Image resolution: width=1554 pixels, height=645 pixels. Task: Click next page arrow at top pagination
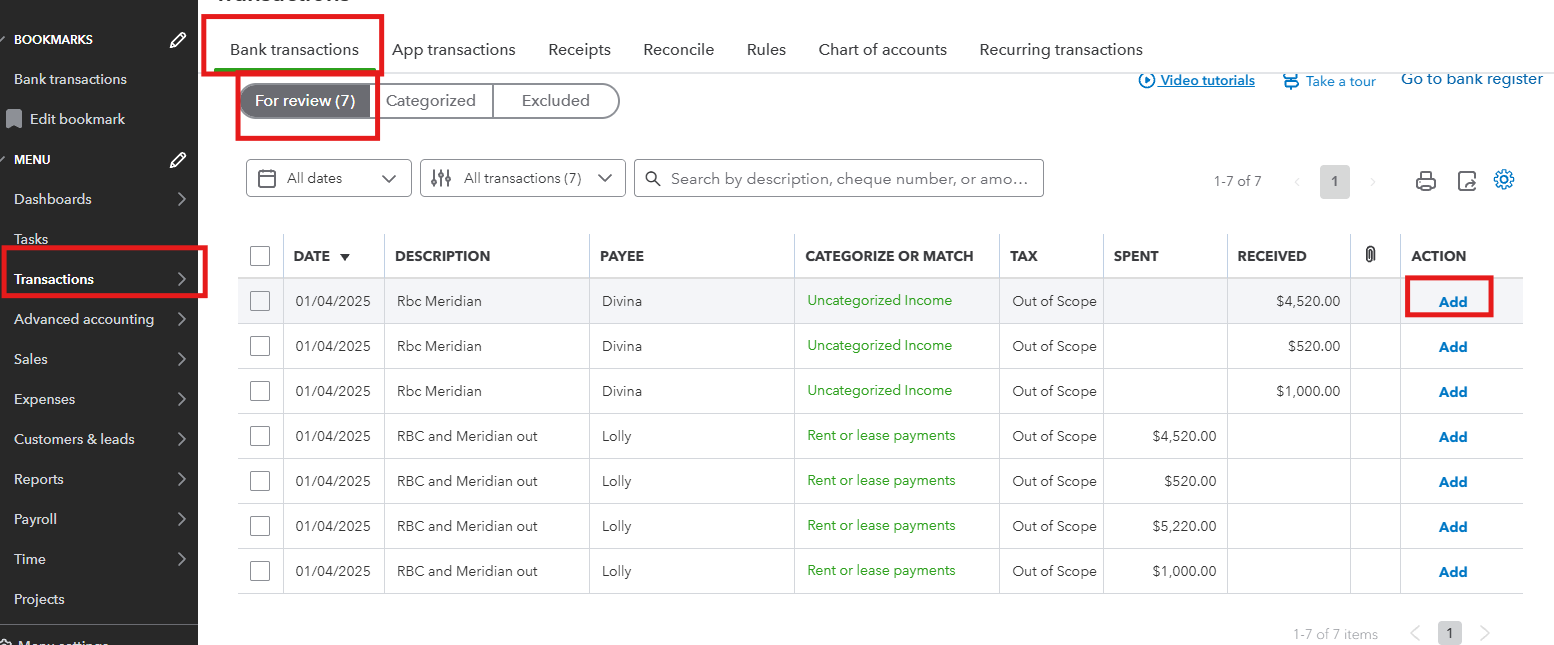(1372, 182)
